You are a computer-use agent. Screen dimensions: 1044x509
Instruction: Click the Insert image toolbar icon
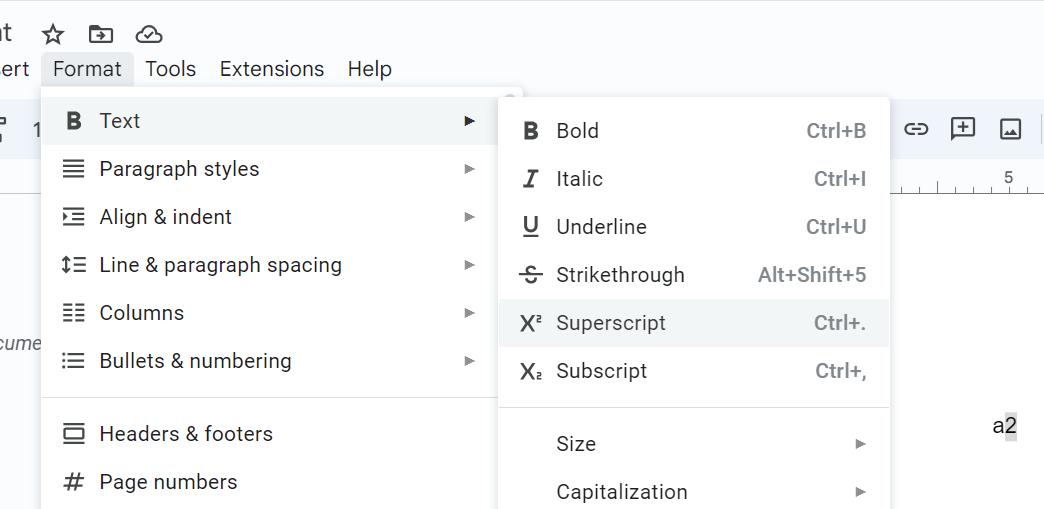tap(1011, 129)
